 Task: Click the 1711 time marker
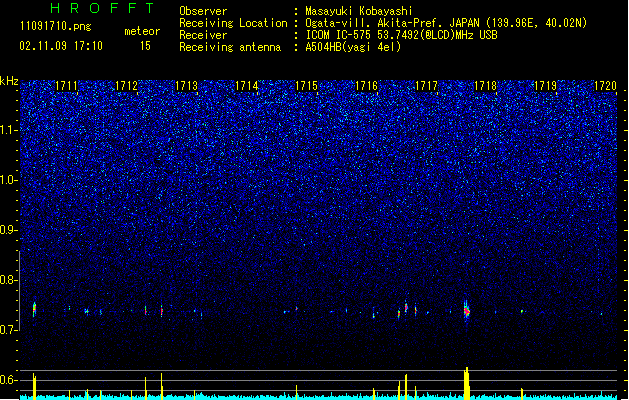(x=66, y=86)
